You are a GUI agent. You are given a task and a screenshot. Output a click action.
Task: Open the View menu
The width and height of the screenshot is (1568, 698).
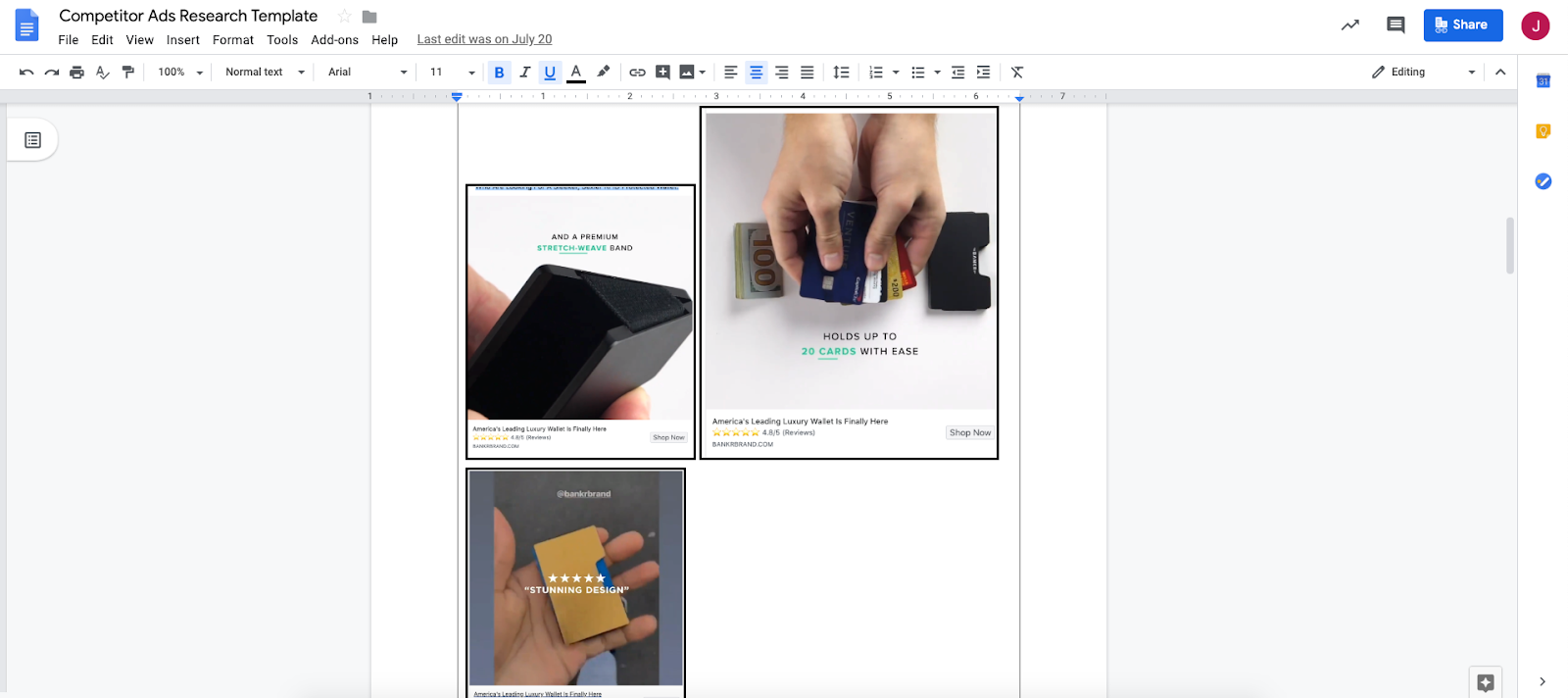tap(139, 40)
